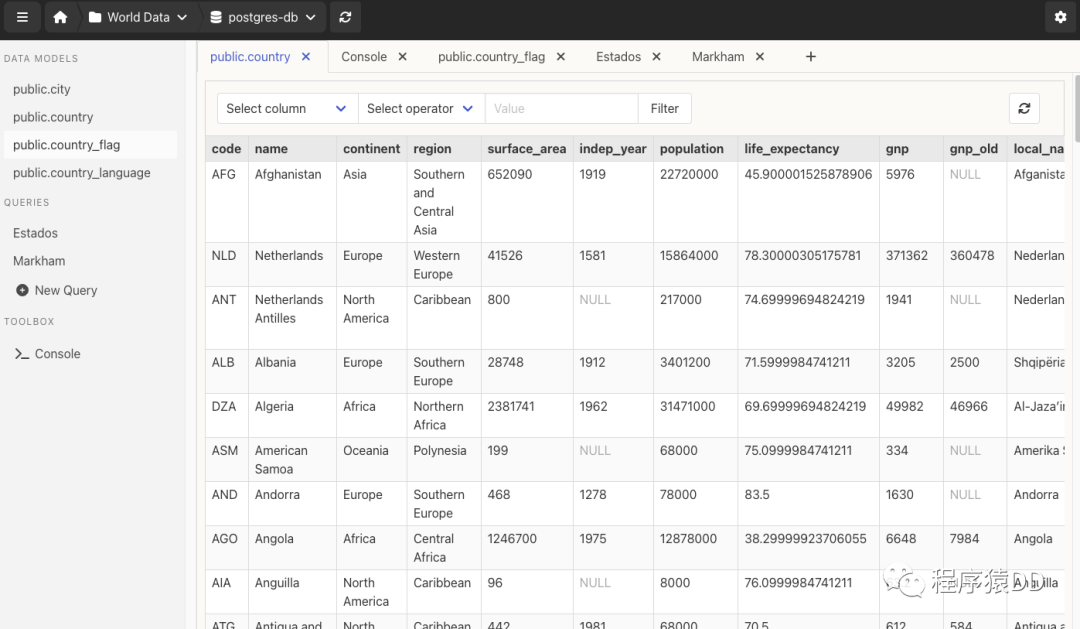
Task: Select surface area value 2381741
Action: coord(511,406)
